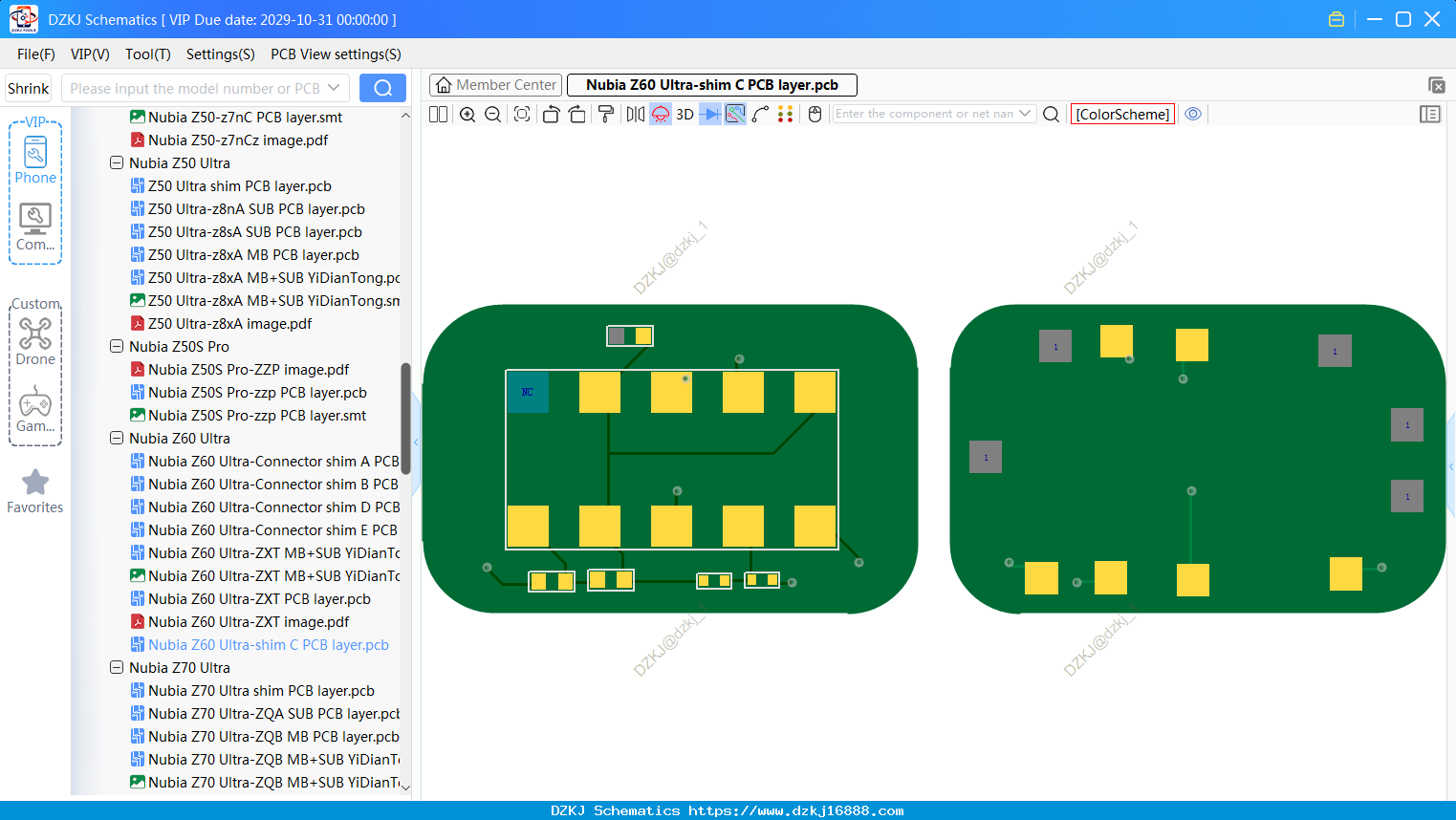Select the teal NC pad on the board
Screen dimensions: 1456x820
point(528,392)
